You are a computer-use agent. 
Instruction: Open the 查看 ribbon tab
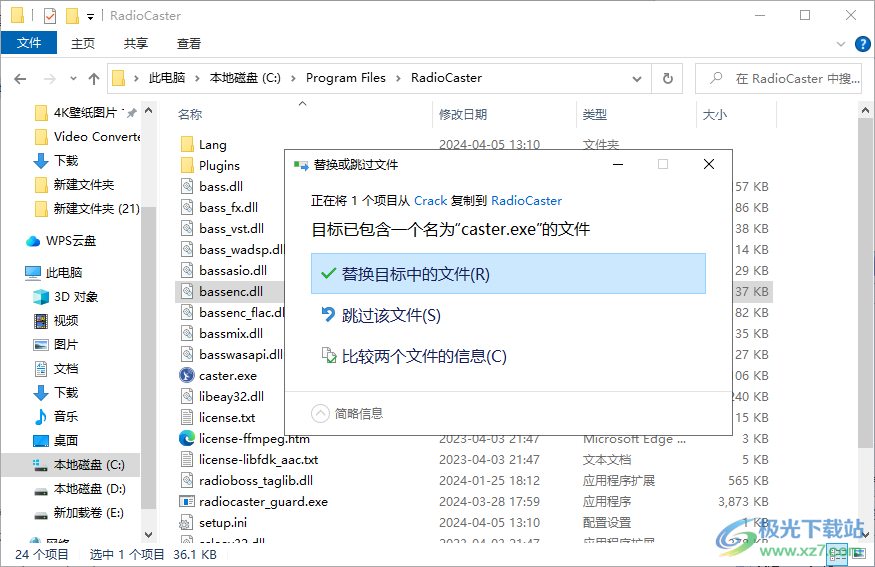click(189, 44)
